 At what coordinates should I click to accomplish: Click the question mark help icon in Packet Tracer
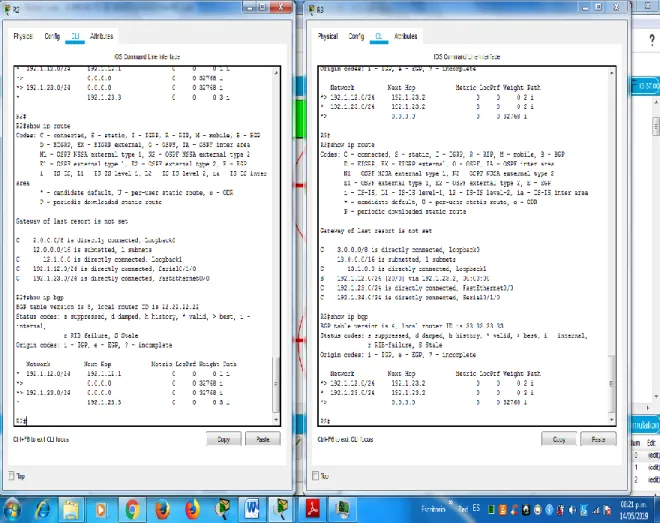(652, 40)
